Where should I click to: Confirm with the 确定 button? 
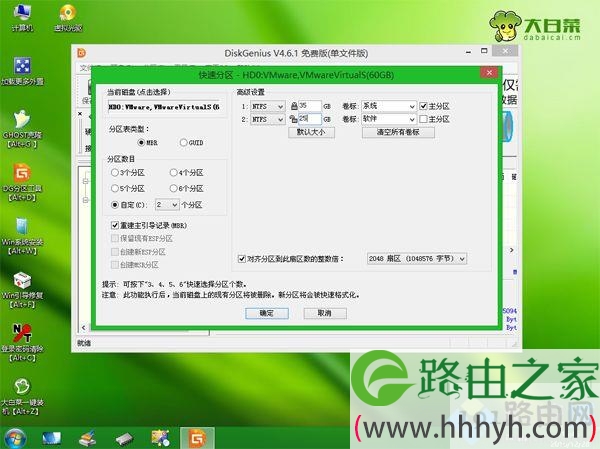(x=267, y=313)
